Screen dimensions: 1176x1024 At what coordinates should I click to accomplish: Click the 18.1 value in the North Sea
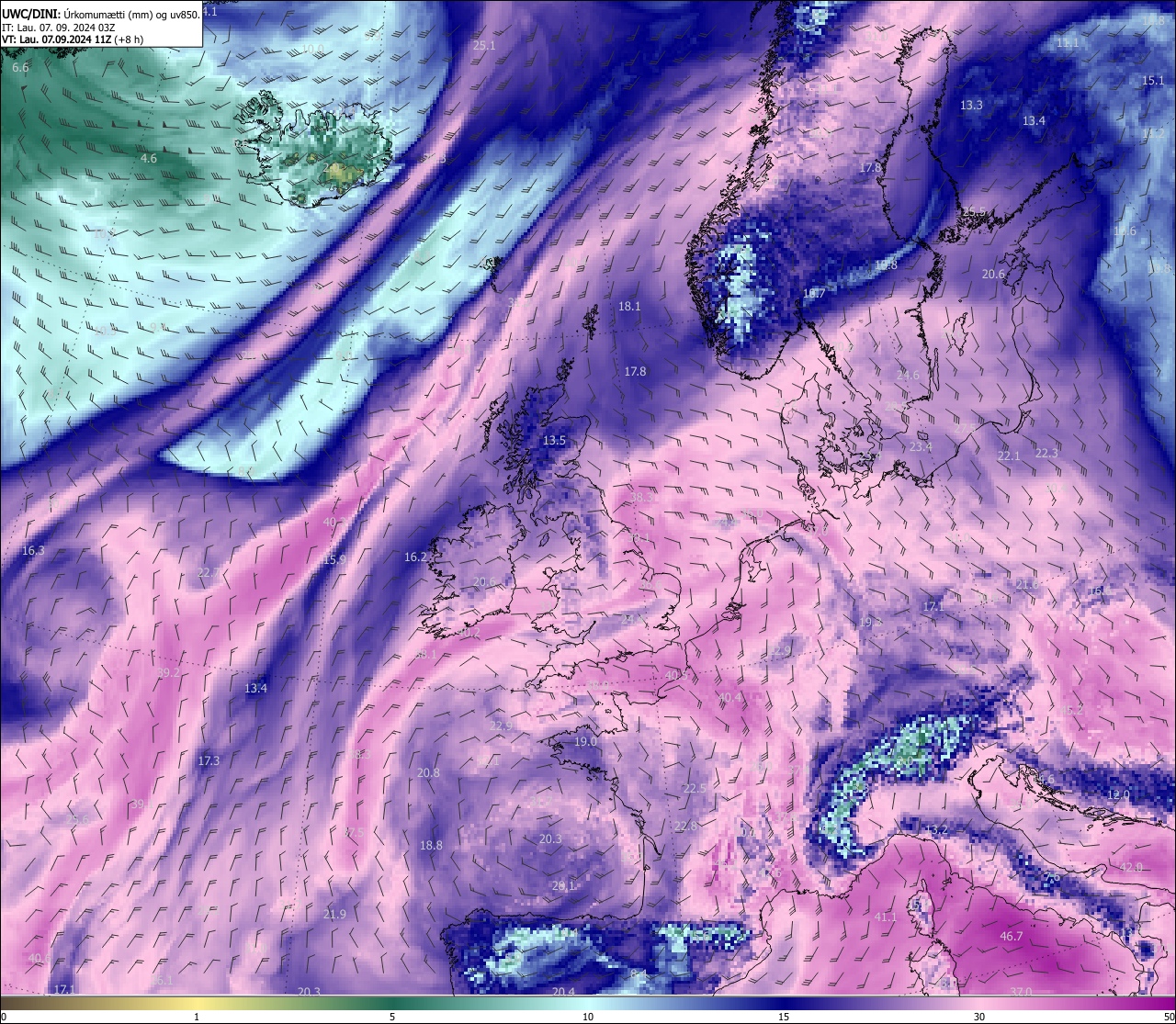629,306
